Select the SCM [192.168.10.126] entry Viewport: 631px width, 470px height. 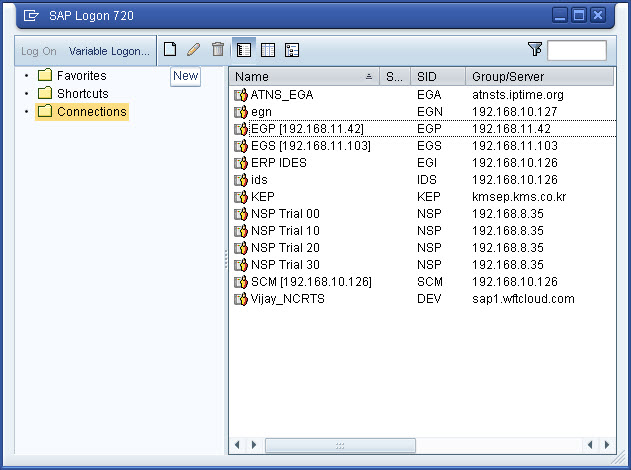coord(311,282)
